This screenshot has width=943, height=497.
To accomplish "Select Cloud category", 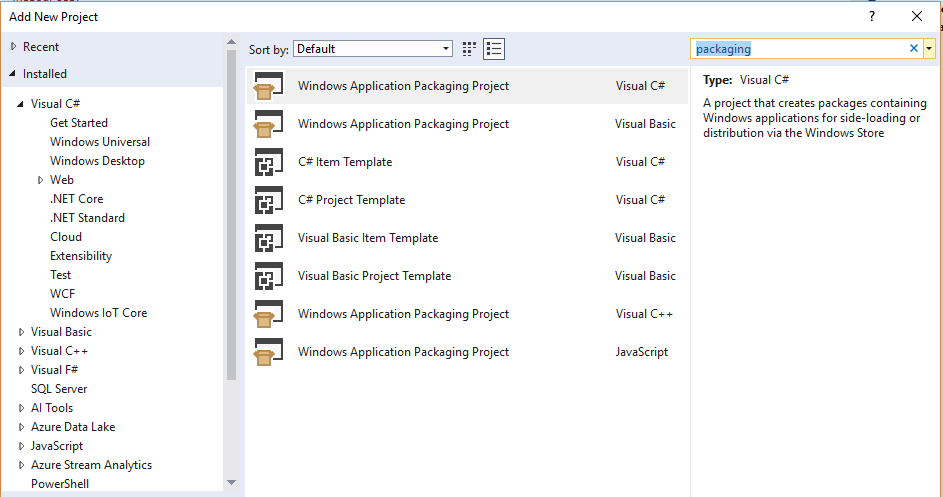I will [66, 236].
